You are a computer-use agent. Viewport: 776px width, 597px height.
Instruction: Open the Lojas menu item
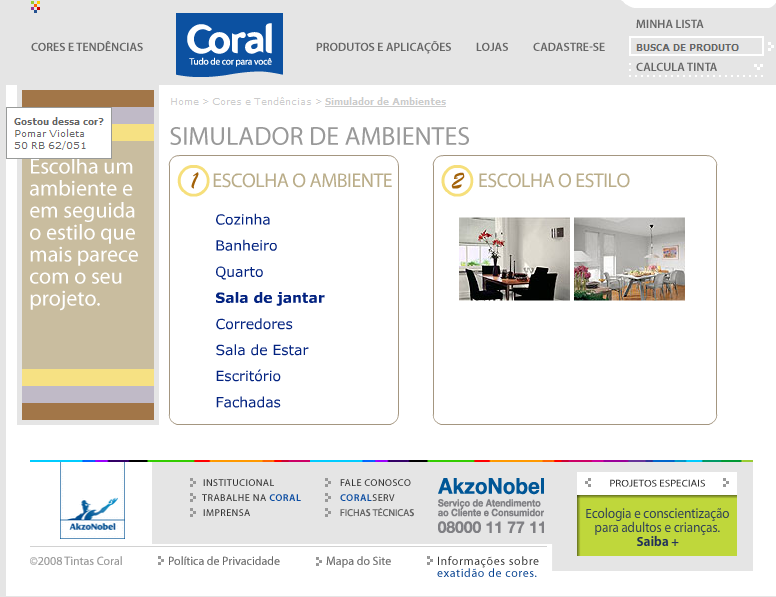492,47
